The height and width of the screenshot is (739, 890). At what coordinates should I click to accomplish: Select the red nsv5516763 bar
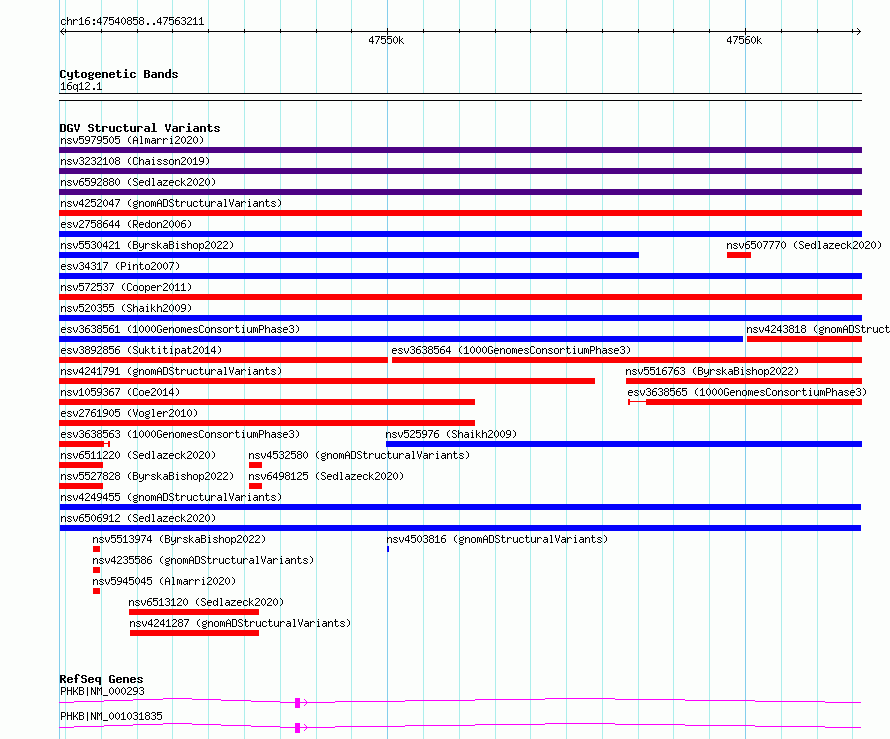click(744, 381)
